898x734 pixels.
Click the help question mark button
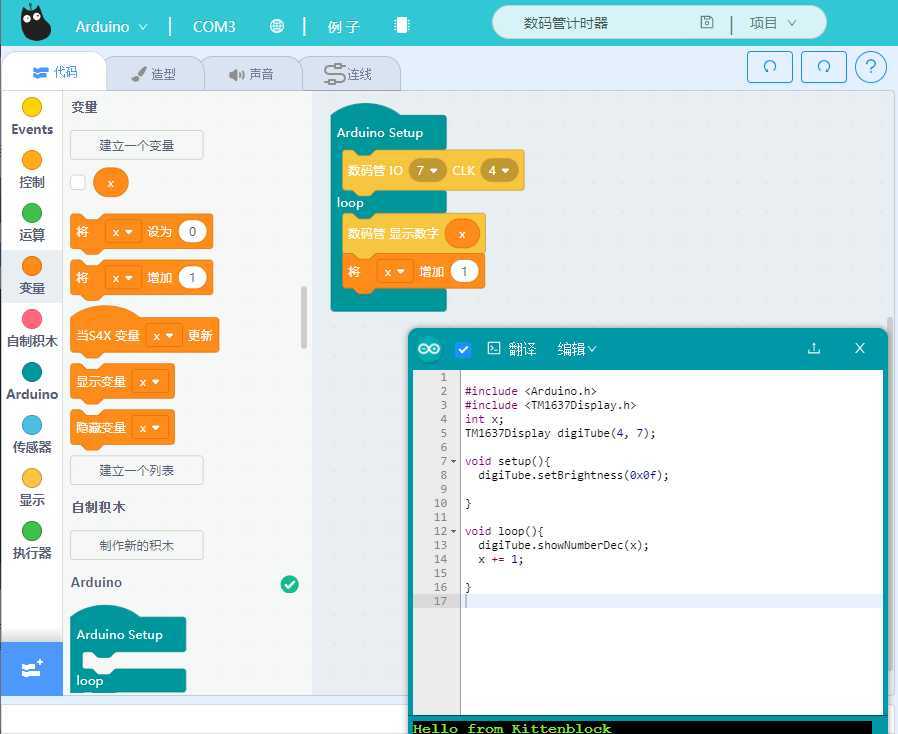pyautogui.click(x=871, y=67)
